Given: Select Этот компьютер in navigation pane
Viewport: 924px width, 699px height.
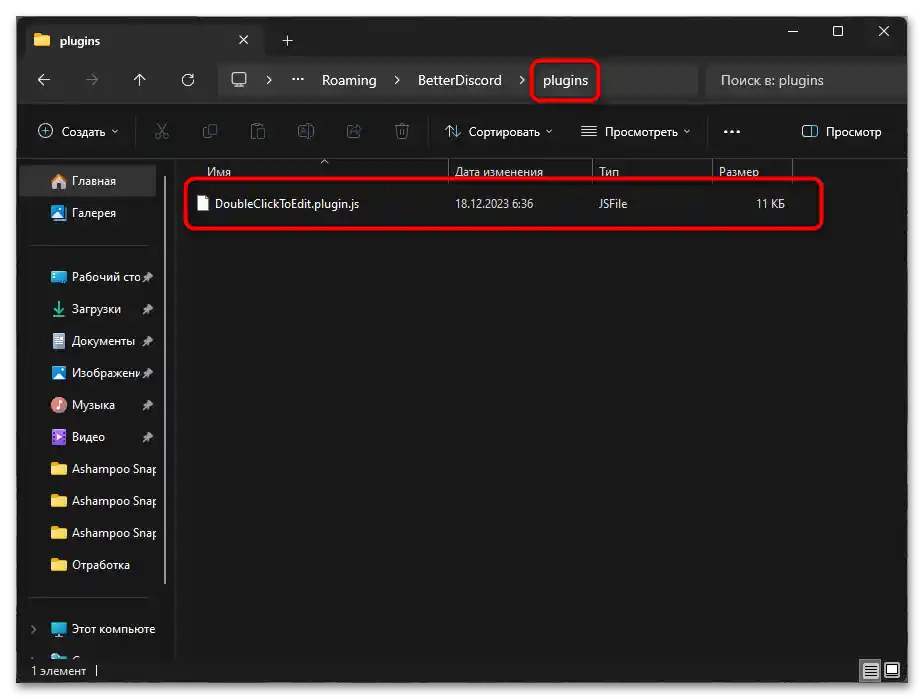Looking at the screenshot, I should (x=104, y=629).
